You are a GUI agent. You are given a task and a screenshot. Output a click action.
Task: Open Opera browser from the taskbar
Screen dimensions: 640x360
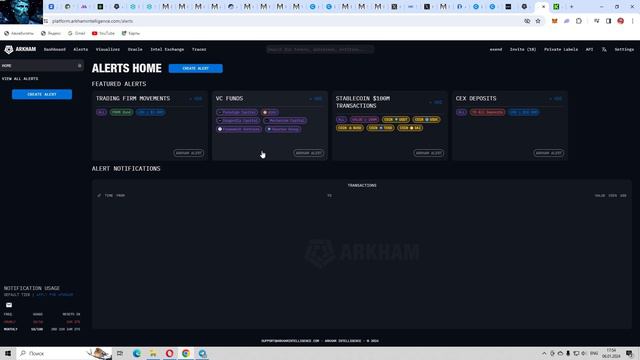(x=169, y=353)
